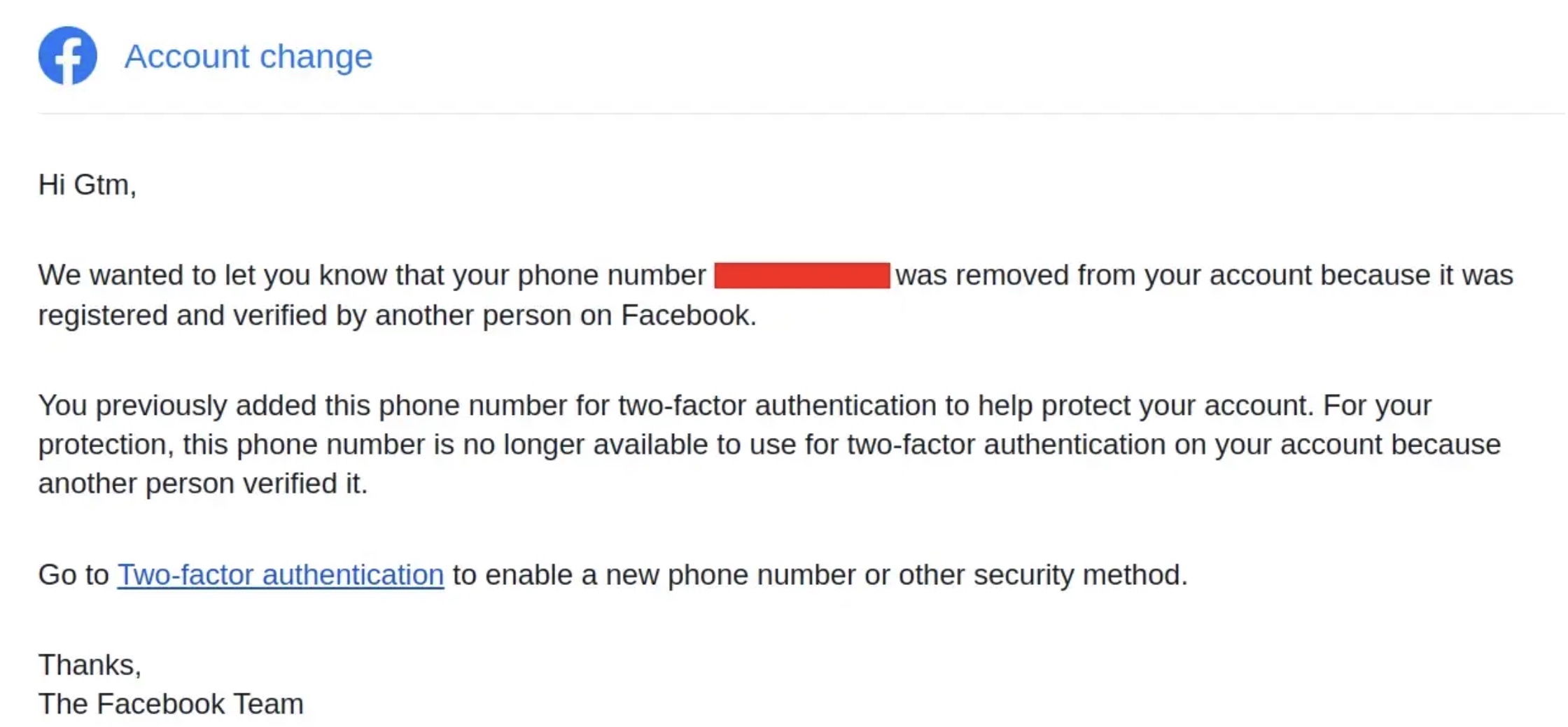Viewport: 1568px width, 727px height.
Task: Click the "Account change" header title
Action: click(x=248, y=57)
